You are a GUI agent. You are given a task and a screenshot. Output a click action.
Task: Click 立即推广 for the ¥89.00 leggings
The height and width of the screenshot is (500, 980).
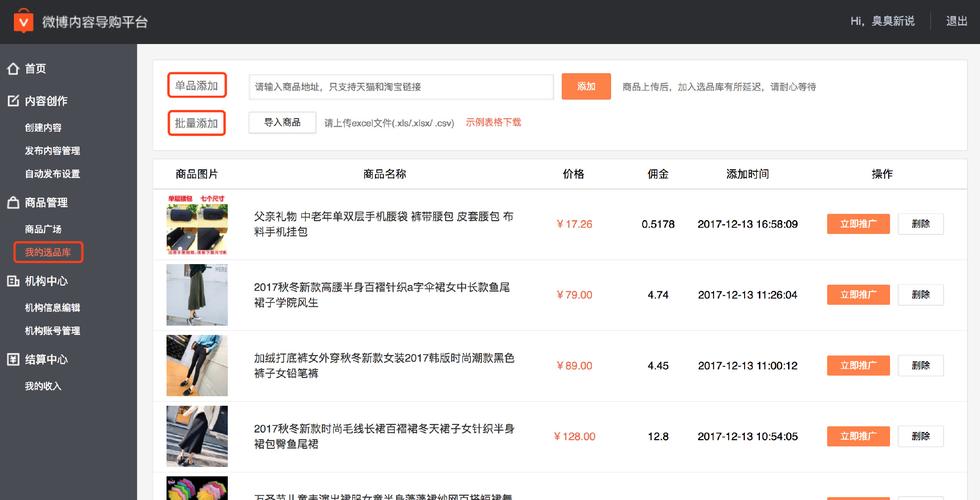[x=858, y=366]
